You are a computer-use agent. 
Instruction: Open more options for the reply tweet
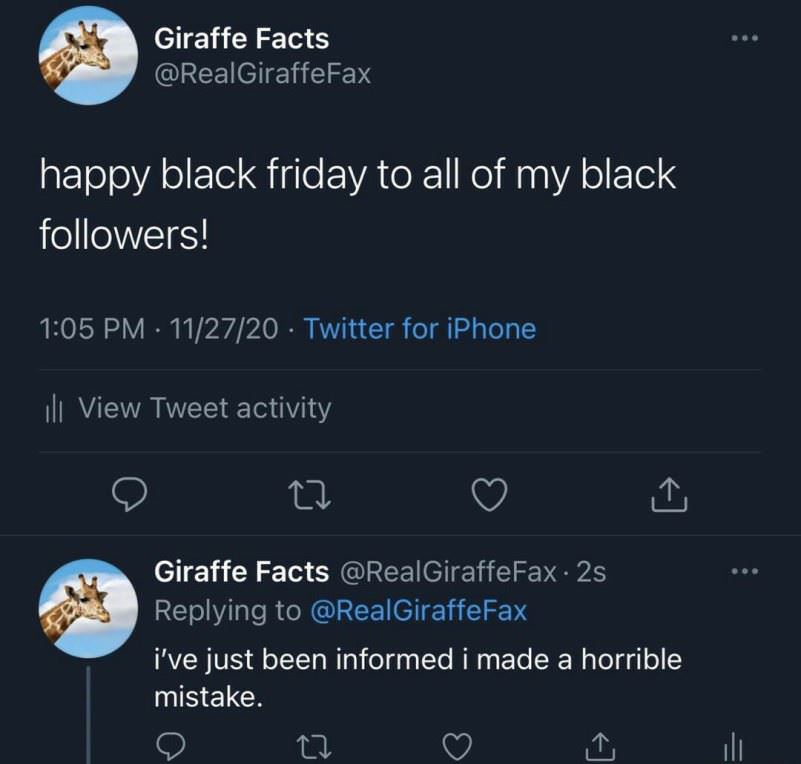click(745, 572)
